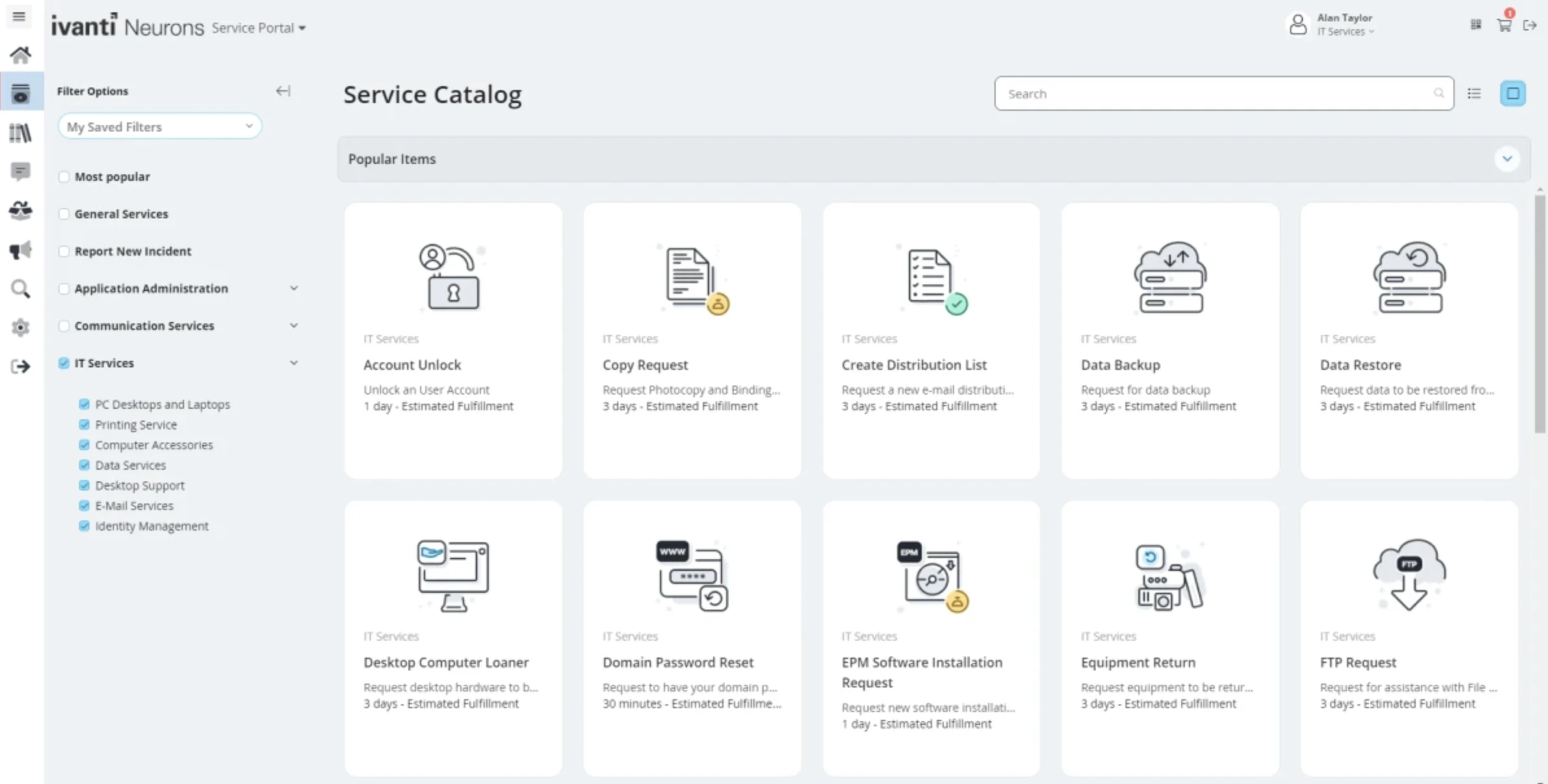Uncheck PC Desktops and Laptops
Image resolution: width=1548 pixels, height=784 pixels.
[84, 404]
